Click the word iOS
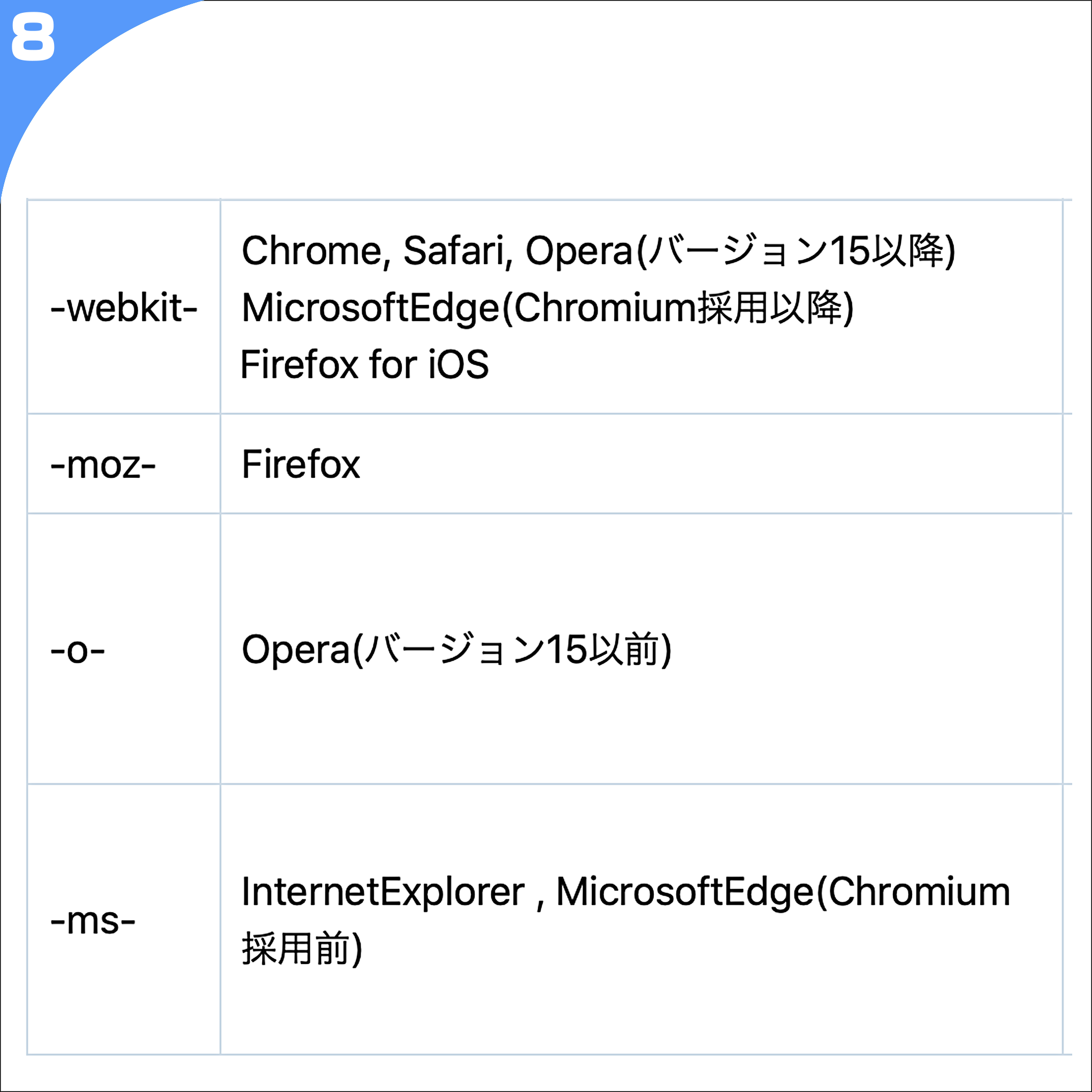 pyautogui.click(x=459, y=364)
